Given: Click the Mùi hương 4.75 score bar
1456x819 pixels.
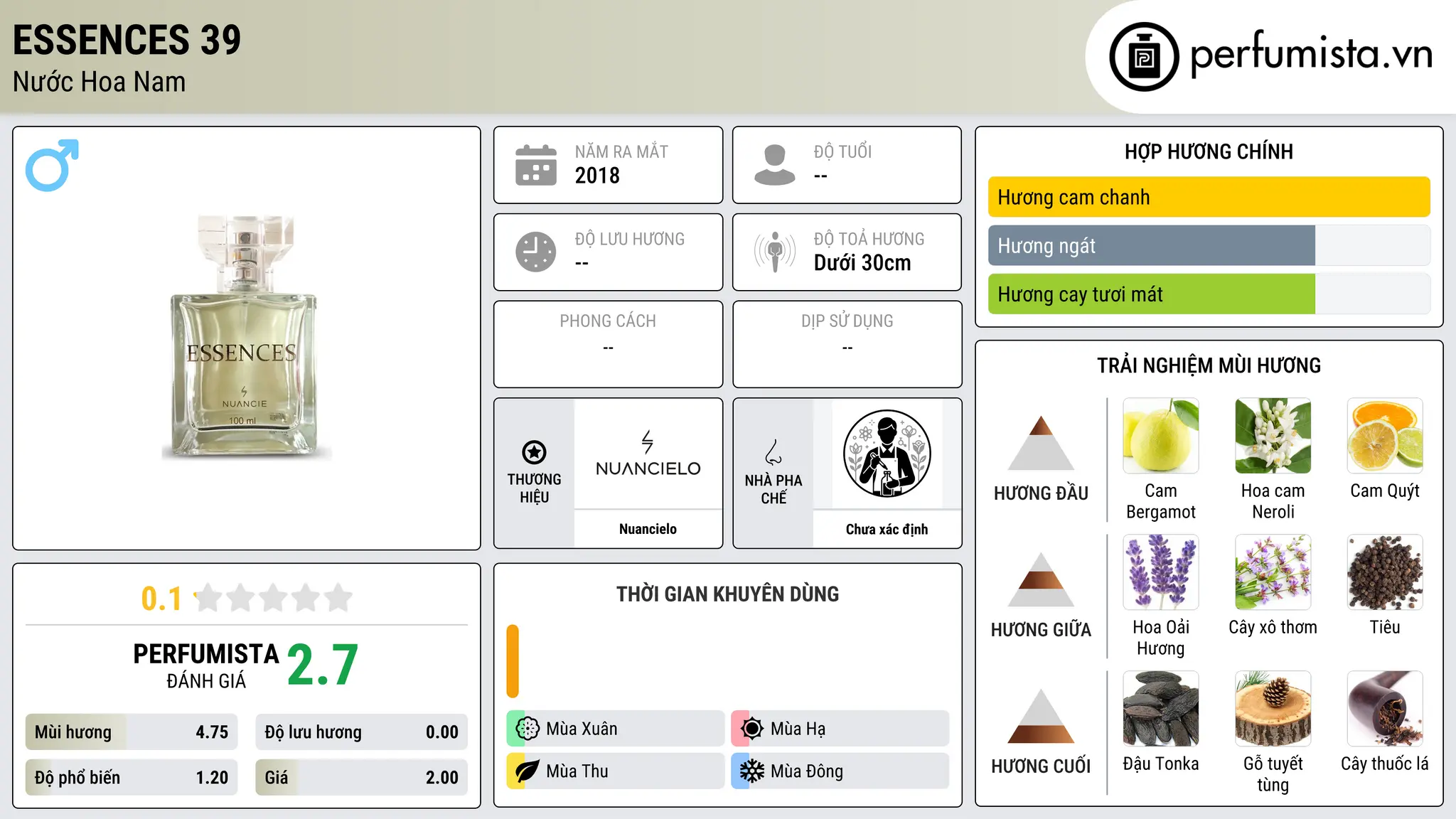Looking at the screenshot, I should 132,732.
